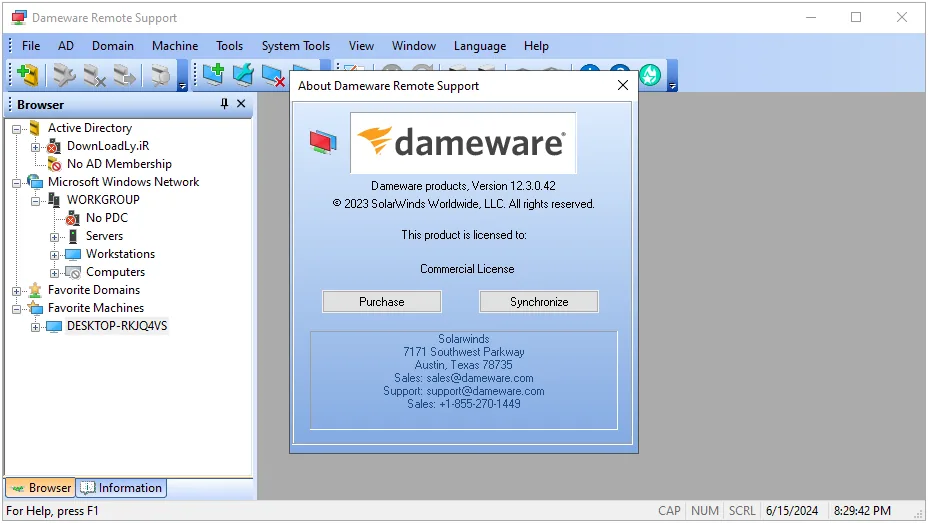Open first toolbar overflow options arrow
929x523 pixels.
182,86
